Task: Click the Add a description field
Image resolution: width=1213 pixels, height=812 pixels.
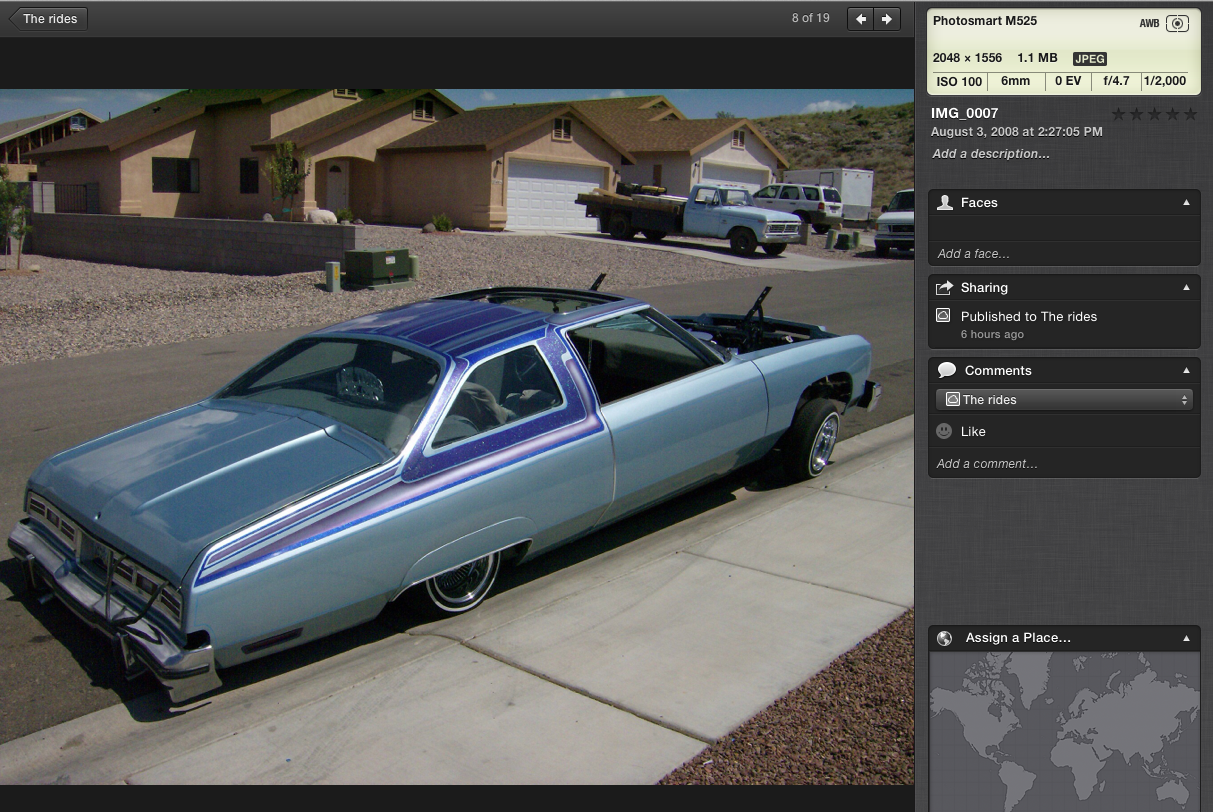Action: 991,154
